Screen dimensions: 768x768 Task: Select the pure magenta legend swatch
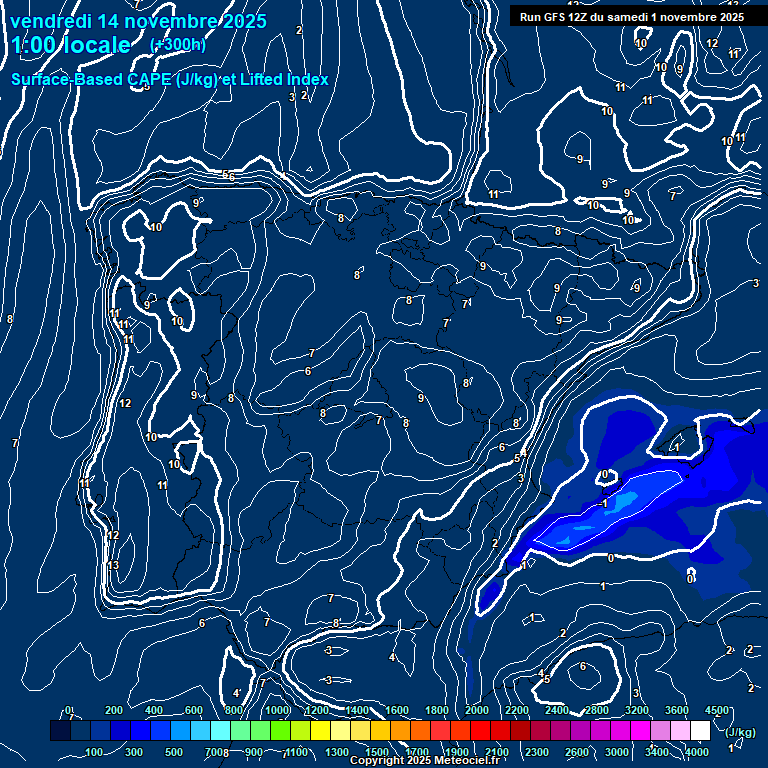pyautogui.click(x=640, y=730)
